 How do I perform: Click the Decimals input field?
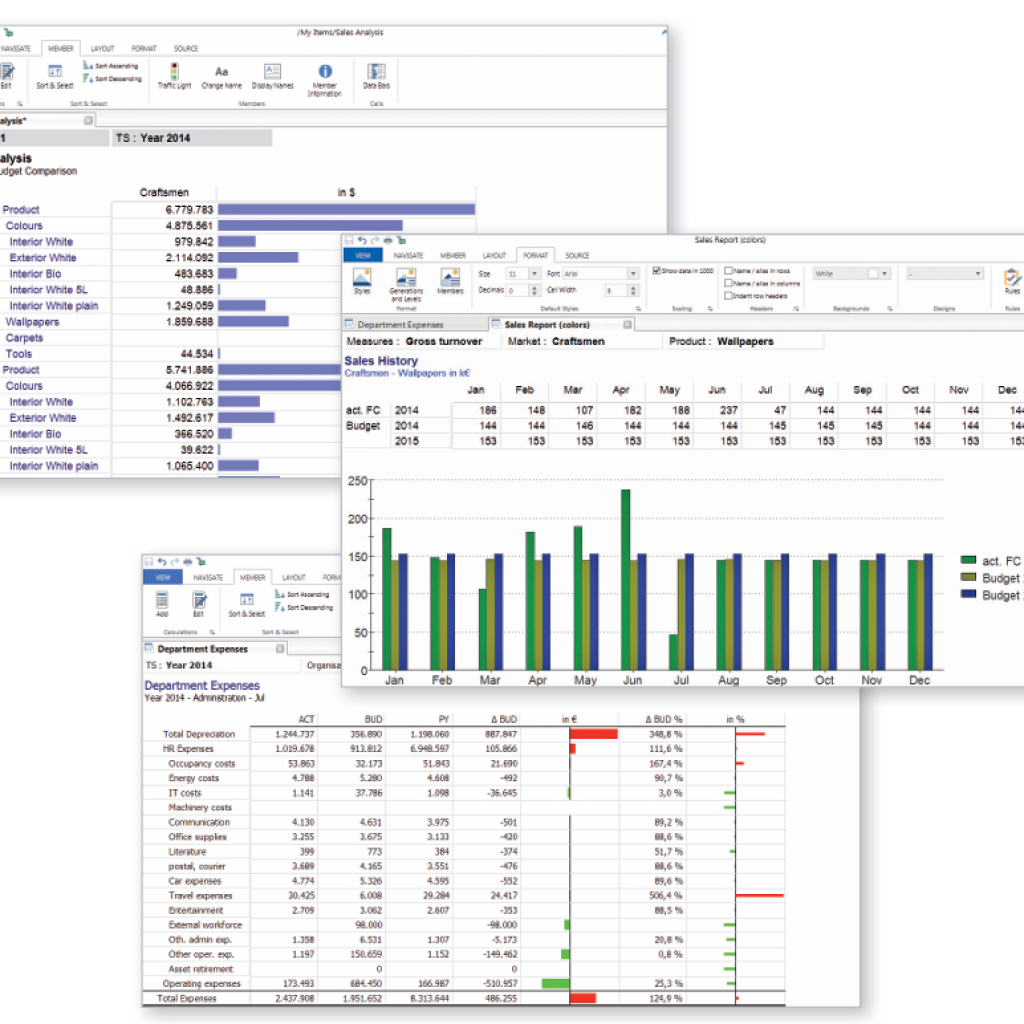click(516, 291)
